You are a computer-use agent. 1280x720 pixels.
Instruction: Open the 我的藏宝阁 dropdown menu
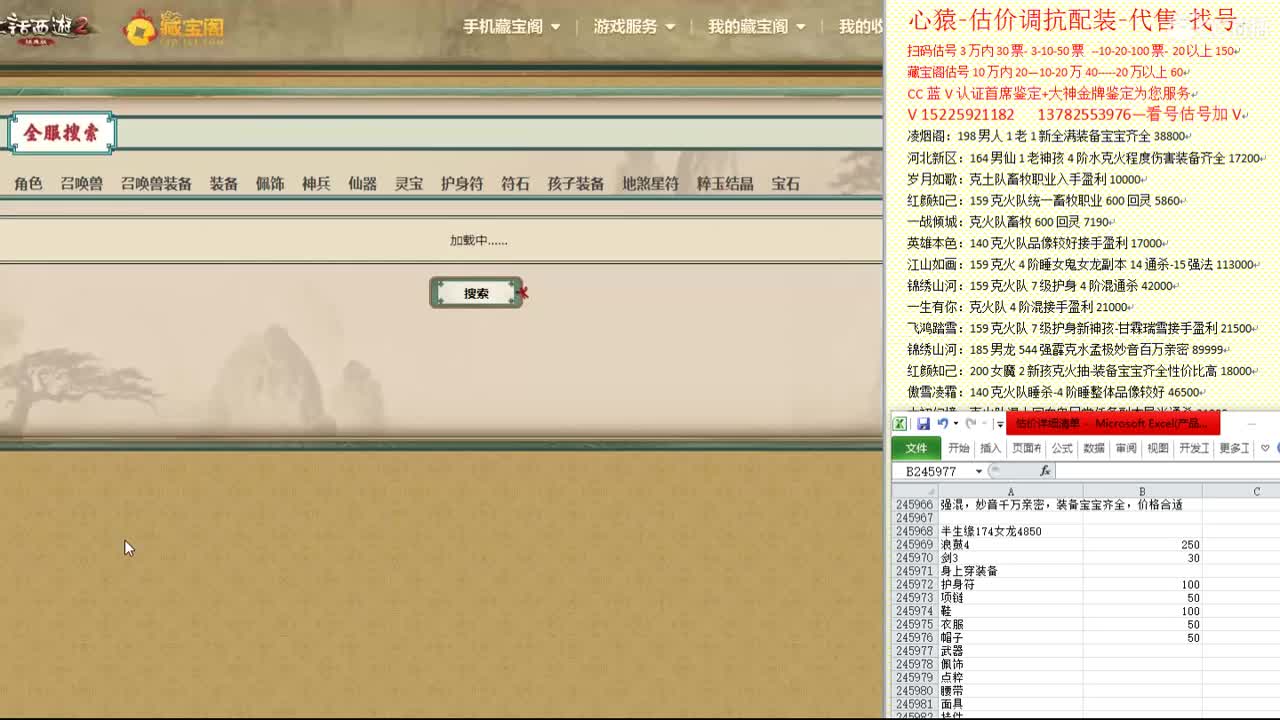(x=757, y=27)
